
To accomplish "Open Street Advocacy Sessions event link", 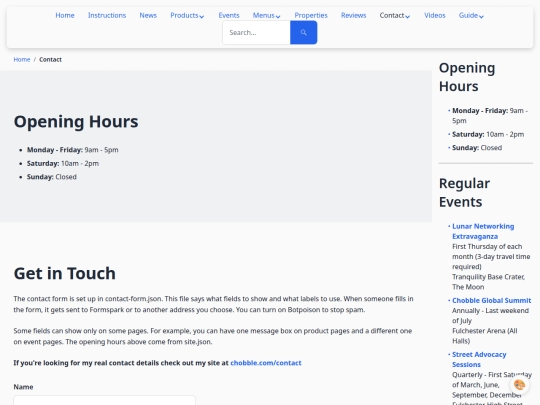I will [479, 359].
